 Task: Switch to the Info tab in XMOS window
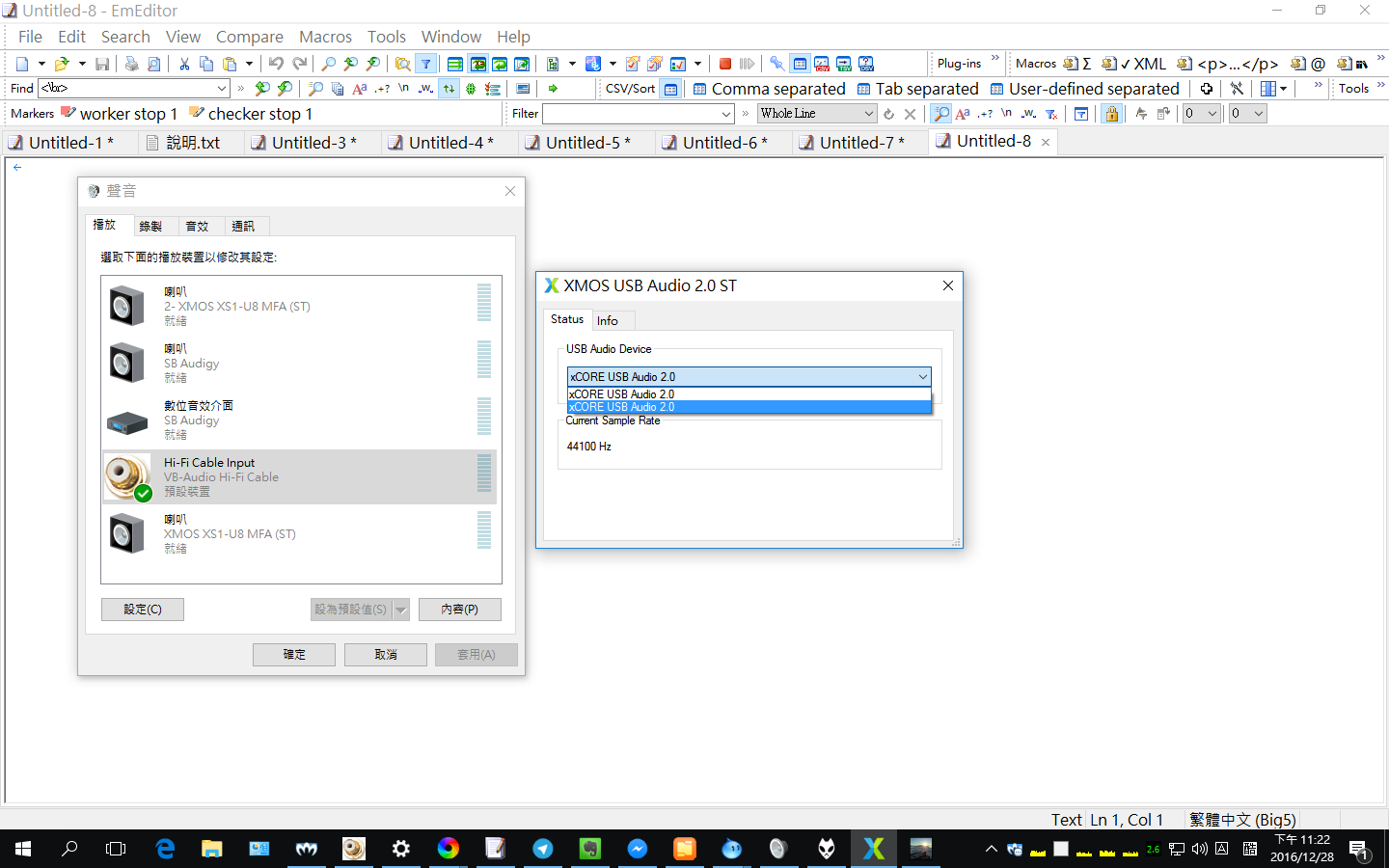point(608,320)
